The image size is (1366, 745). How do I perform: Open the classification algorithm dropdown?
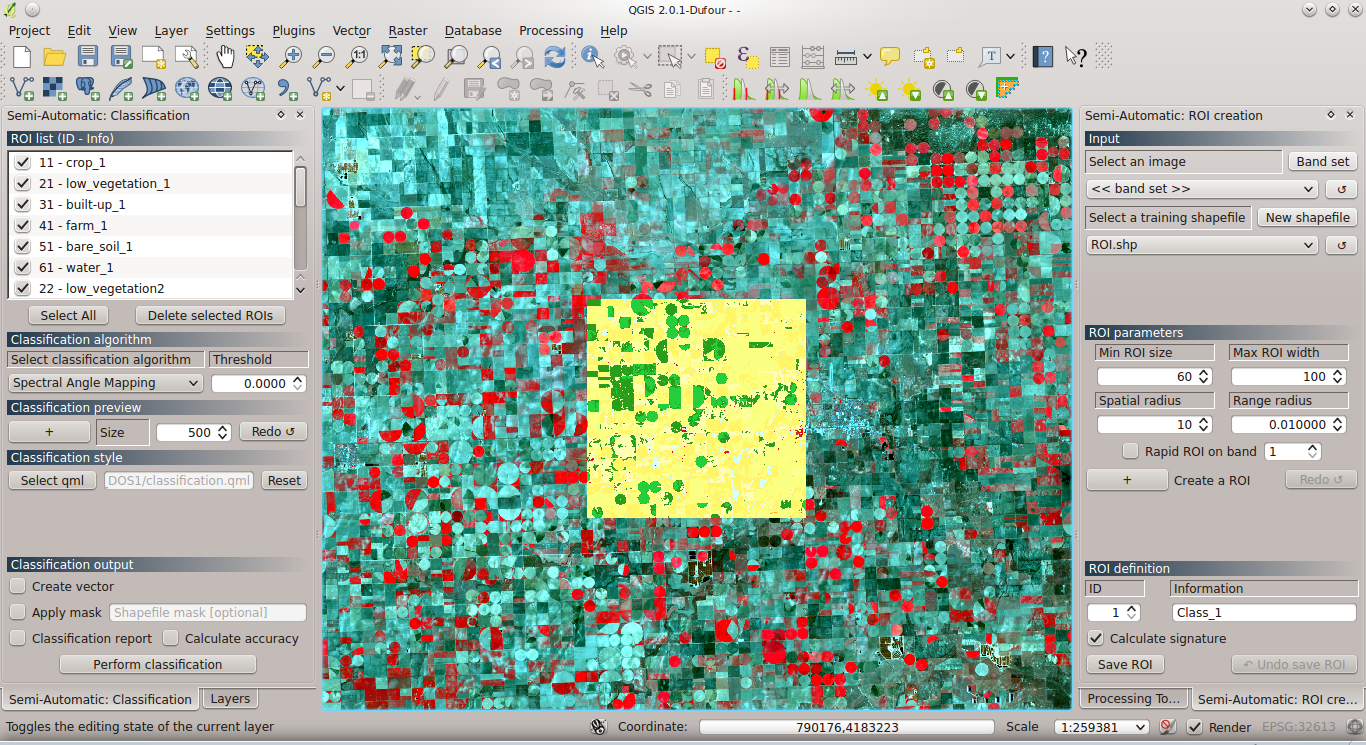point(105,382)
